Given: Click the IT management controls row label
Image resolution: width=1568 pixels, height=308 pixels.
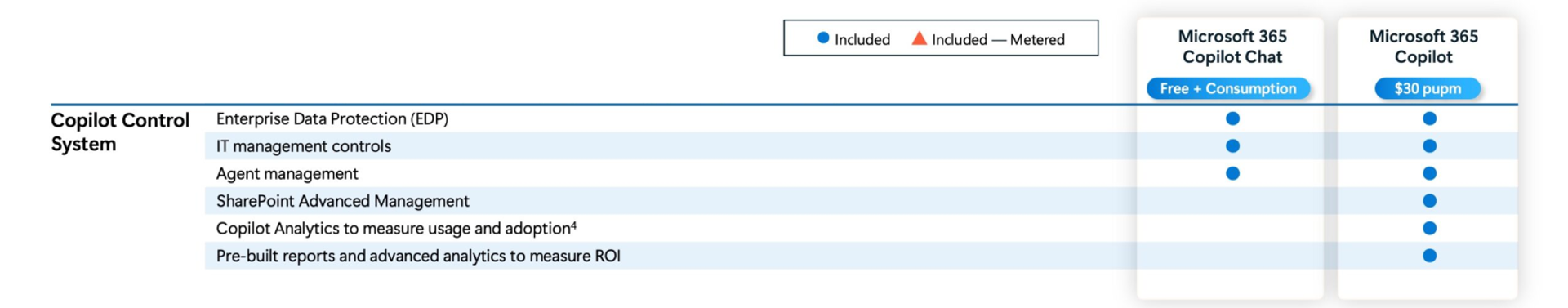Looking at the screenshot, I should (x=303, y=146).
